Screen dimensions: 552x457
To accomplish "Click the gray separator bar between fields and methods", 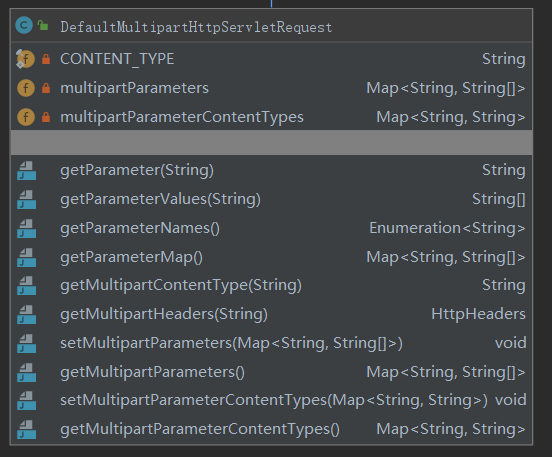I will click(x=271, y=143).
